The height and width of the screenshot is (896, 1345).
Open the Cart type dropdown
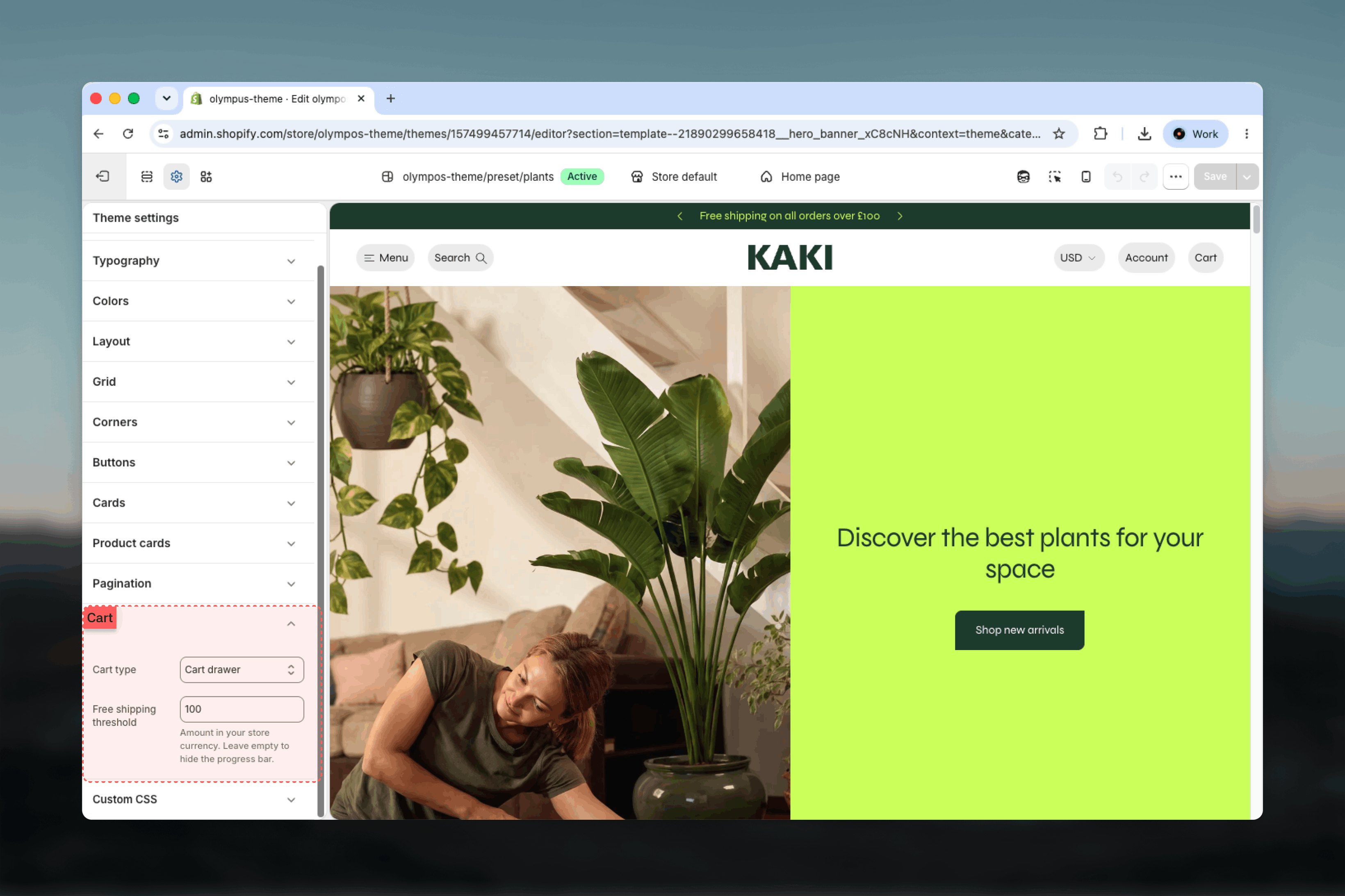coord(242,670)
